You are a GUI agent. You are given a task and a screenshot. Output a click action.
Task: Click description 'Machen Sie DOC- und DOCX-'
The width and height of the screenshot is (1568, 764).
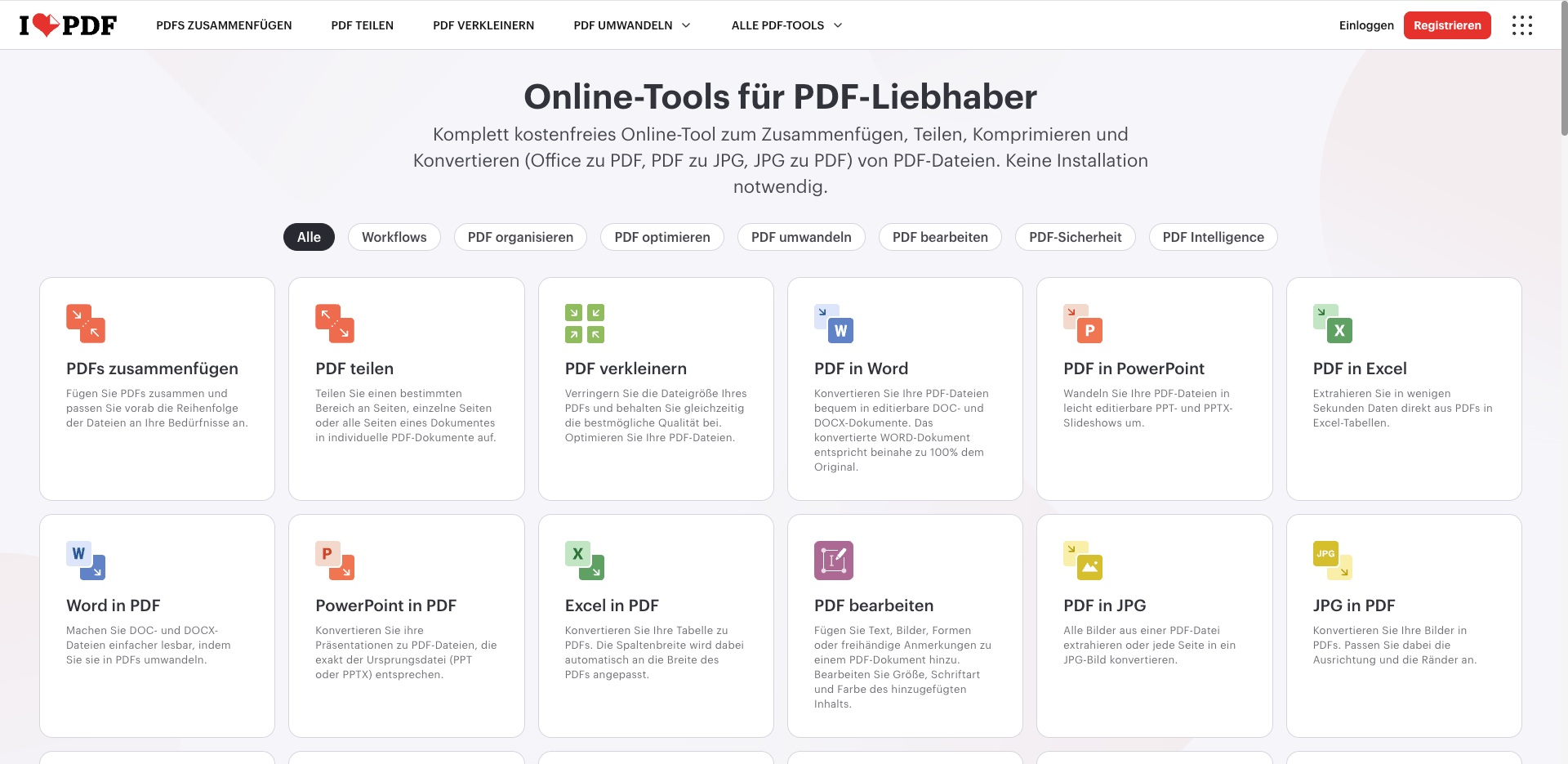pyautogui.click(x=142, y=630)
